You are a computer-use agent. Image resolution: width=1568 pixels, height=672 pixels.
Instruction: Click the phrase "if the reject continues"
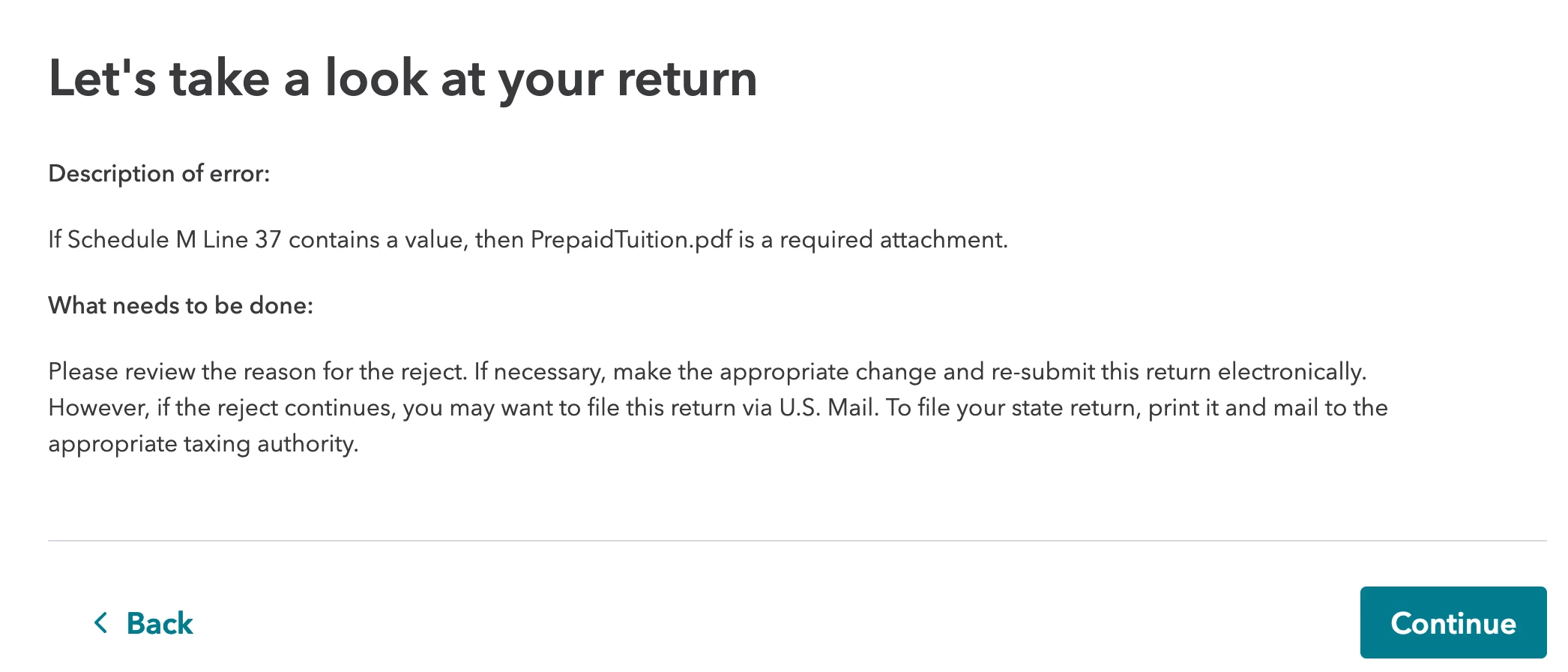point(276,408)
